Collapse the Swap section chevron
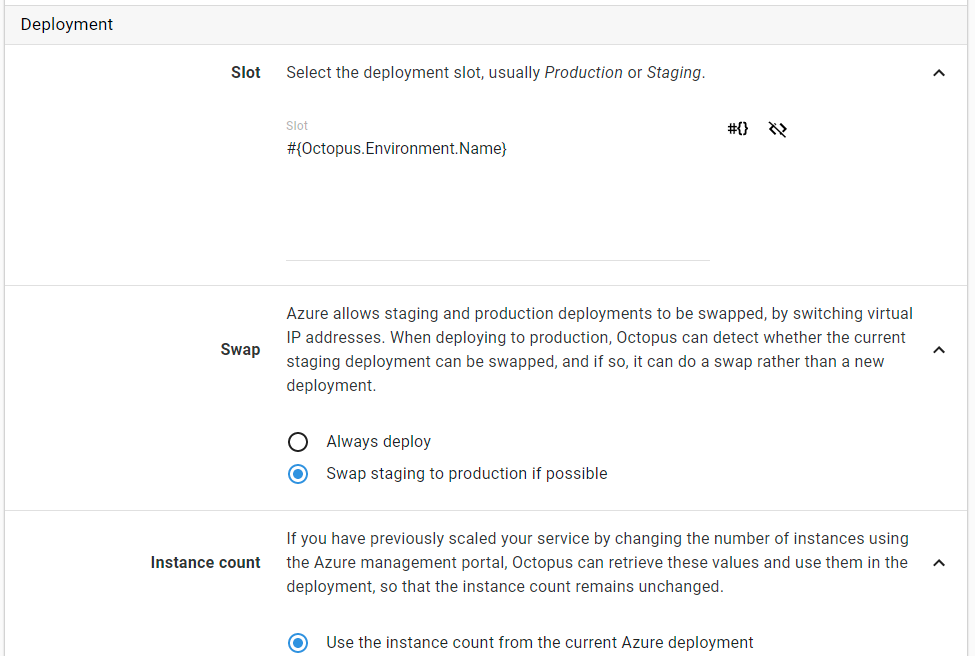The image size is (975, 656). click(938, 350)
